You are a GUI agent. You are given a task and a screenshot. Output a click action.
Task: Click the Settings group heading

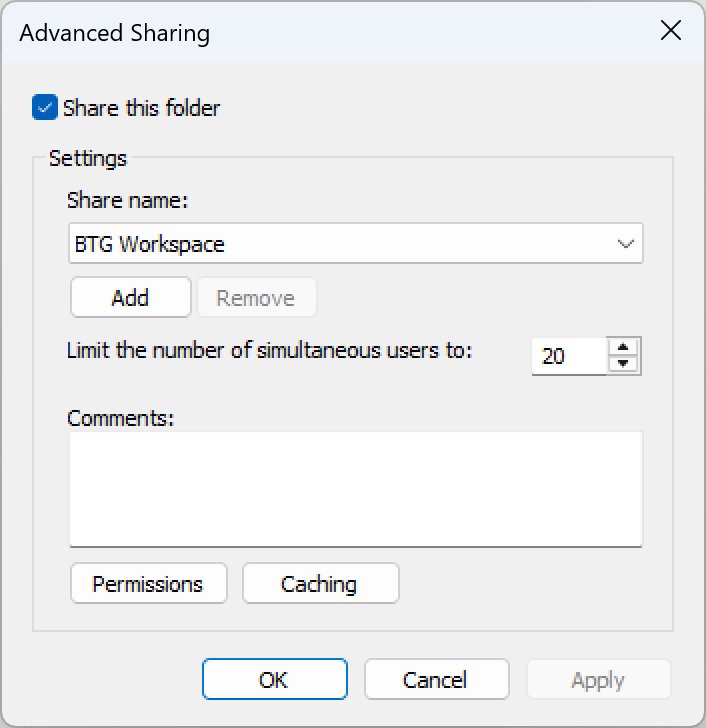pos(88,158)
